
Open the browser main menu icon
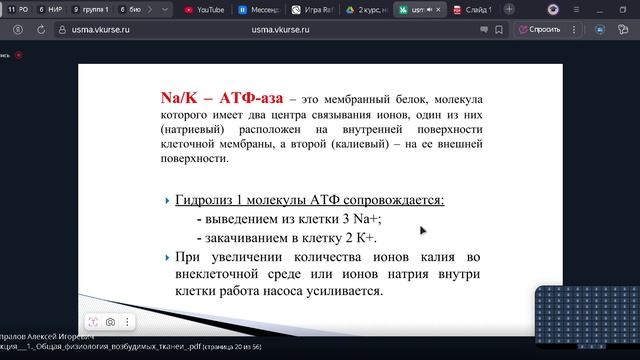pos(576,9)
